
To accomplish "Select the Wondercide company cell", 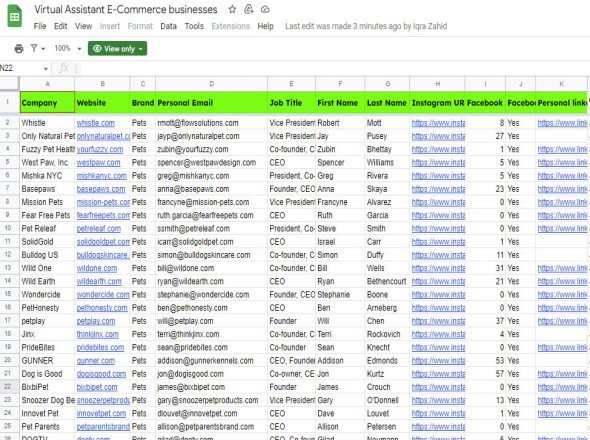I will [x=47, y=295].
